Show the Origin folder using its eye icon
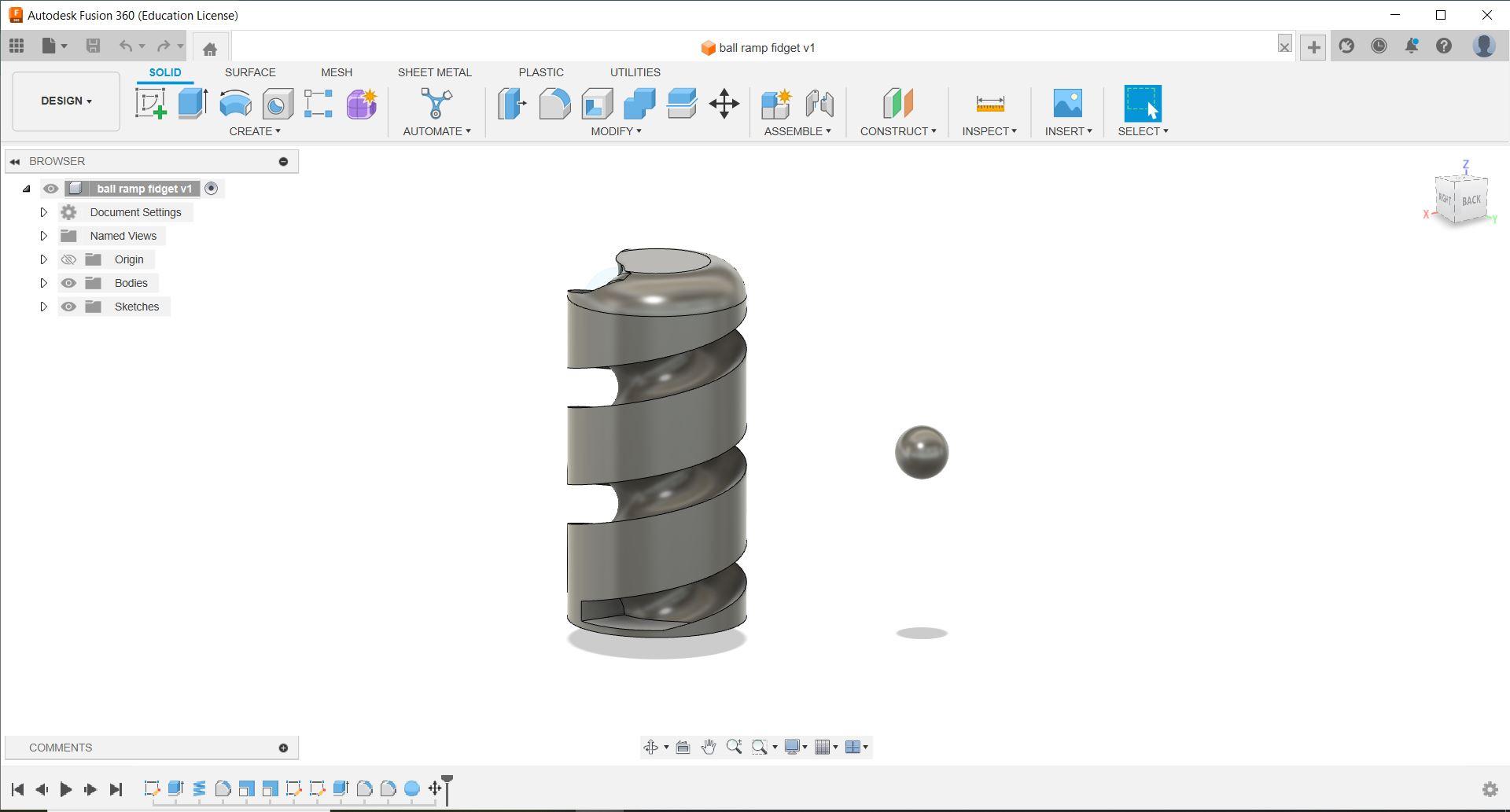The image size is (1510, 812). (68, 259)
